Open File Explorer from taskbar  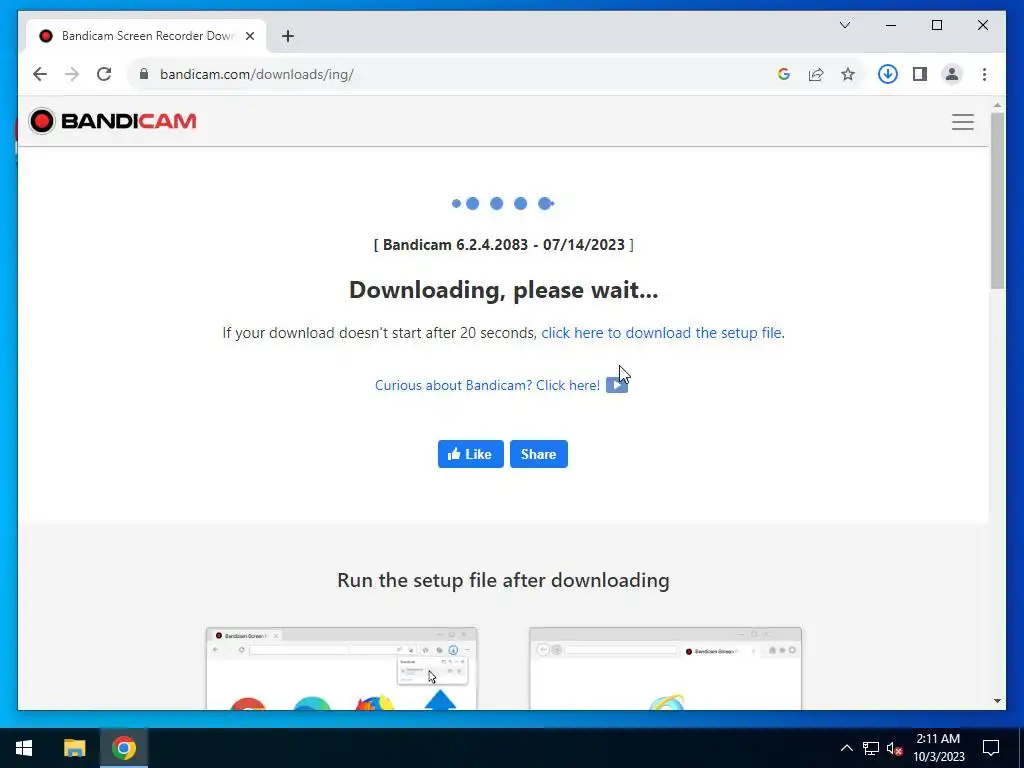(74, 748)
